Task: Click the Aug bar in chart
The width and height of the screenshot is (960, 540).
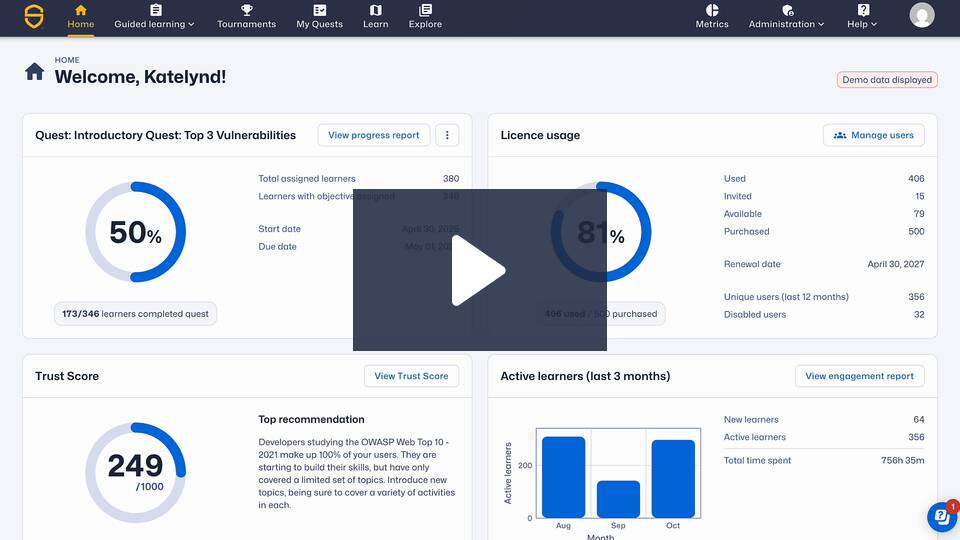Action: 563,477
